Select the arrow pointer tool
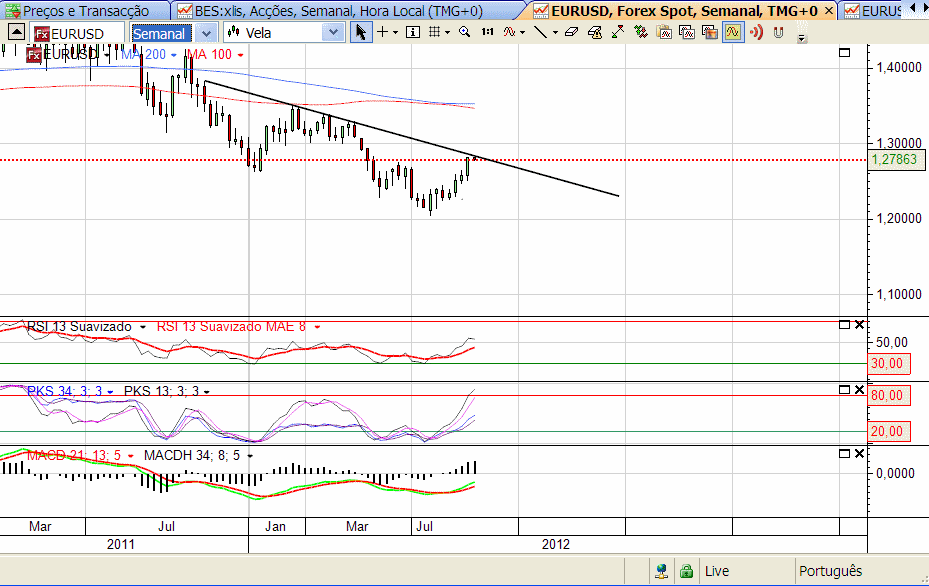 click(x=360, y=32)
